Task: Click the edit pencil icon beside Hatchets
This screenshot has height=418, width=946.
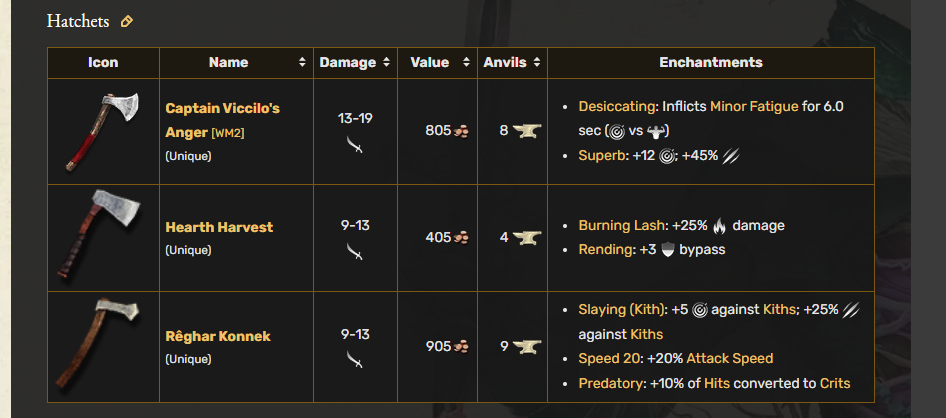Action: tap(126, 22)
